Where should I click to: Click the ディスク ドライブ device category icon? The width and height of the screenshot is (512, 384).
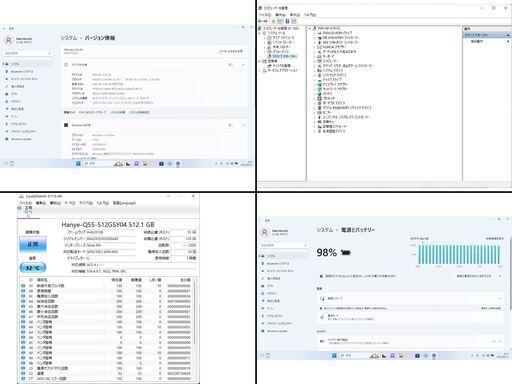click(x=319, y=80)
